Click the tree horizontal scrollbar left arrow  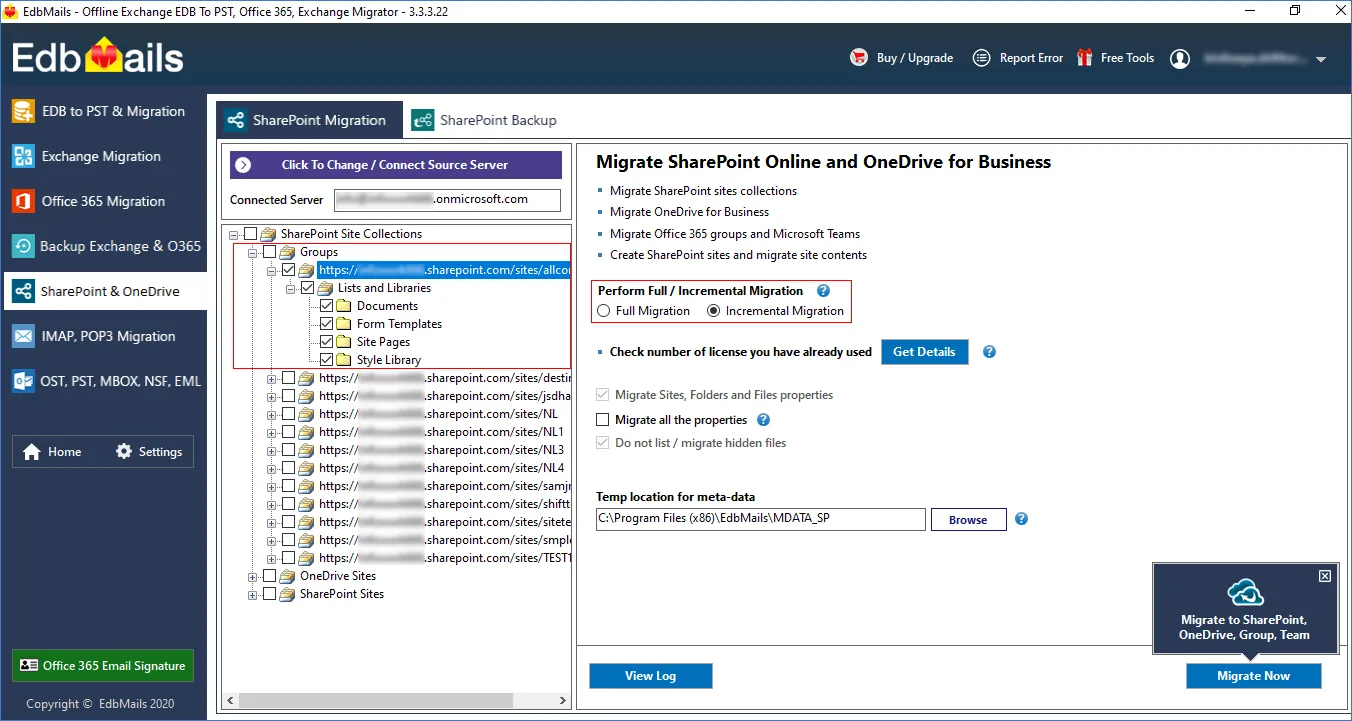[x=230, y=701]
